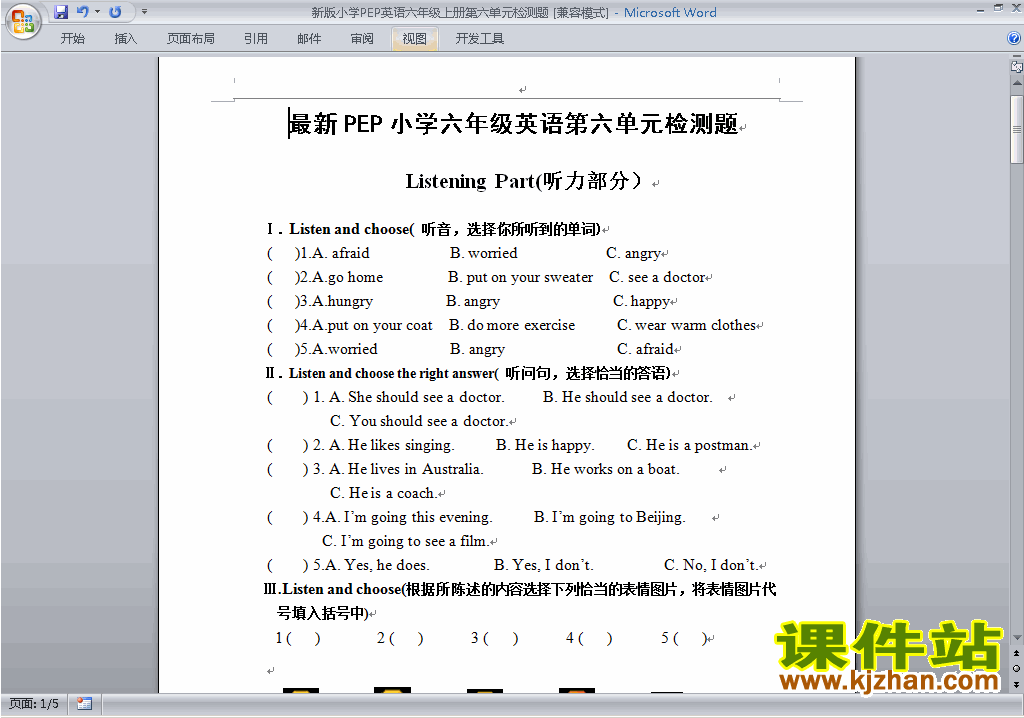Screen dimensions: 1024x718
Task: Click the blue redo arrow icon
Action: pos(115,12)
